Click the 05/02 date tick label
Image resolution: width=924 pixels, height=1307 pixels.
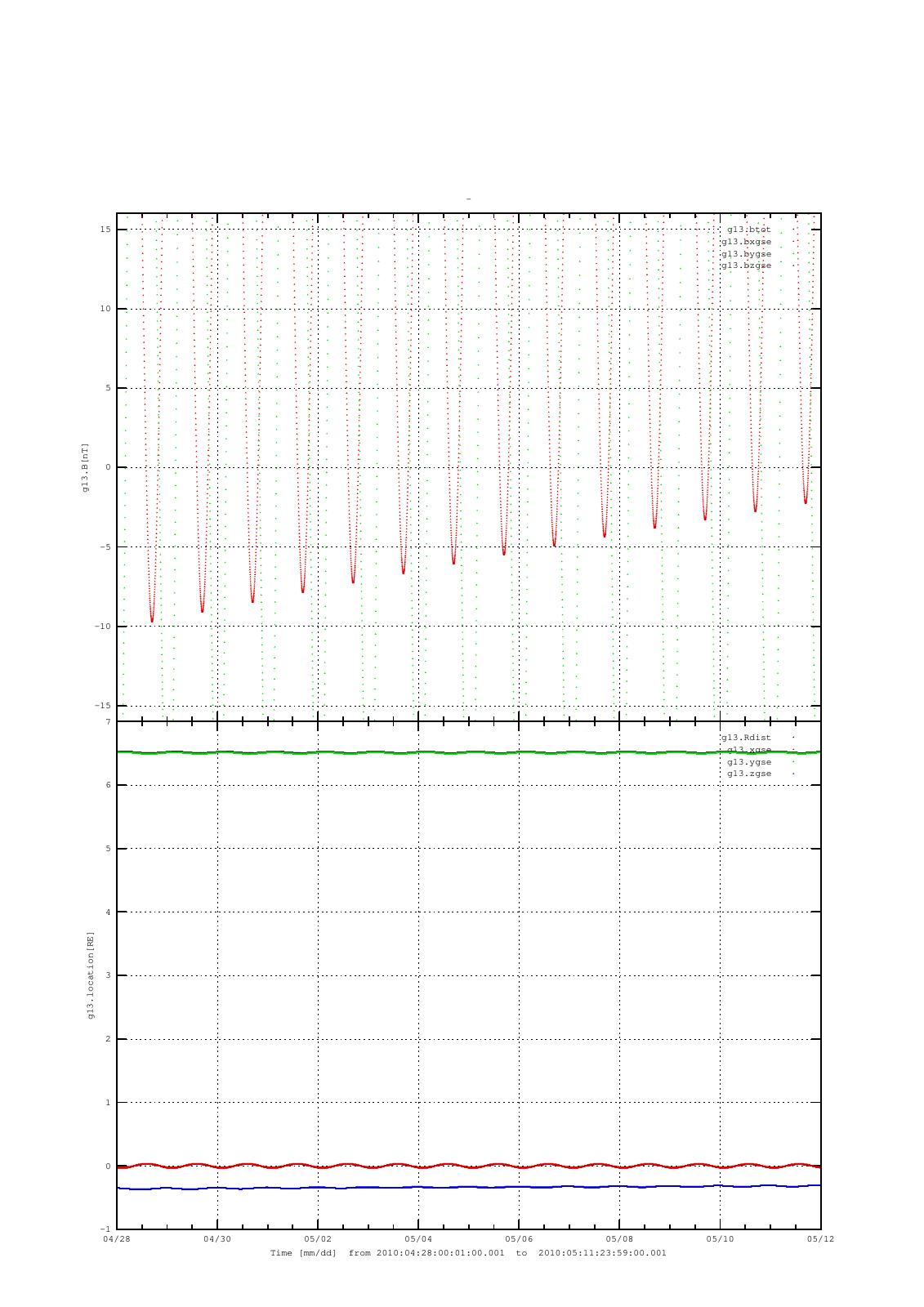click(318, 1239)
